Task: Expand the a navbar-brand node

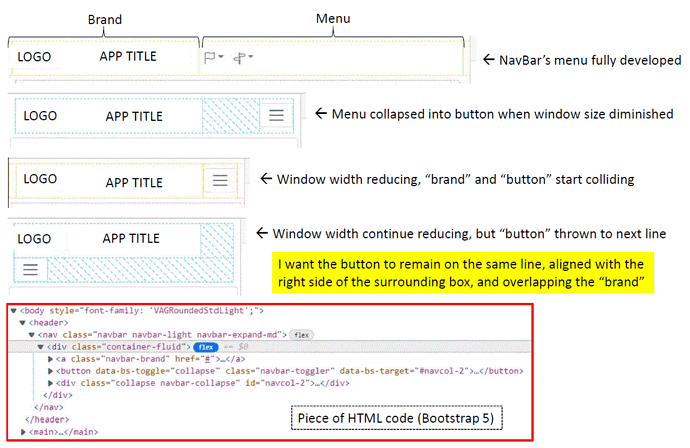Action: (x=50, y=359)
